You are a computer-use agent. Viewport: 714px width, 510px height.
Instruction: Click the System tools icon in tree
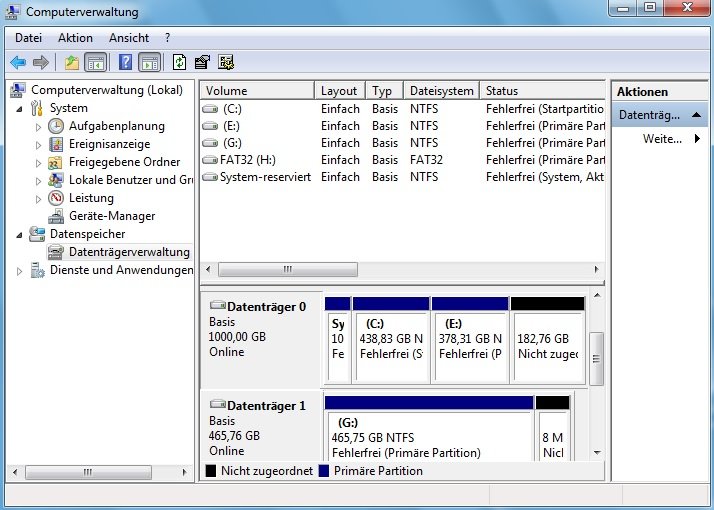pyautogui.click(x=37, y=108)
